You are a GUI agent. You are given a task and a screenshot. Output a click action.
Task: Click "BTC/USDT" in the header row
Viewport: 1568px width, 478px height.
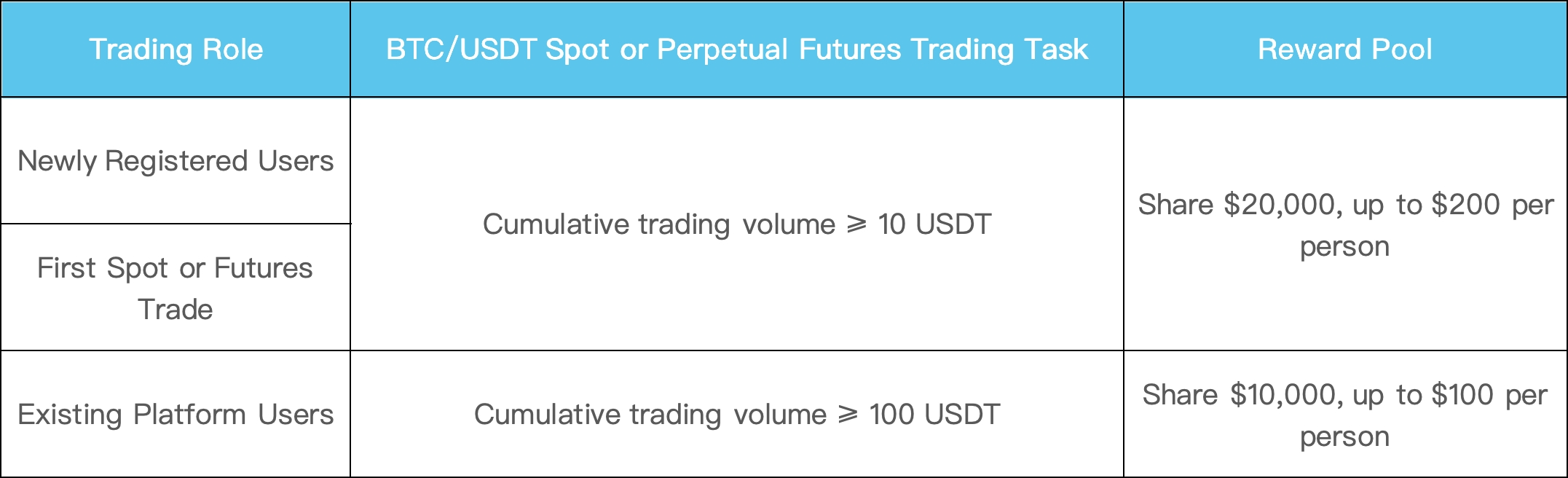click(x=461, y=50)
